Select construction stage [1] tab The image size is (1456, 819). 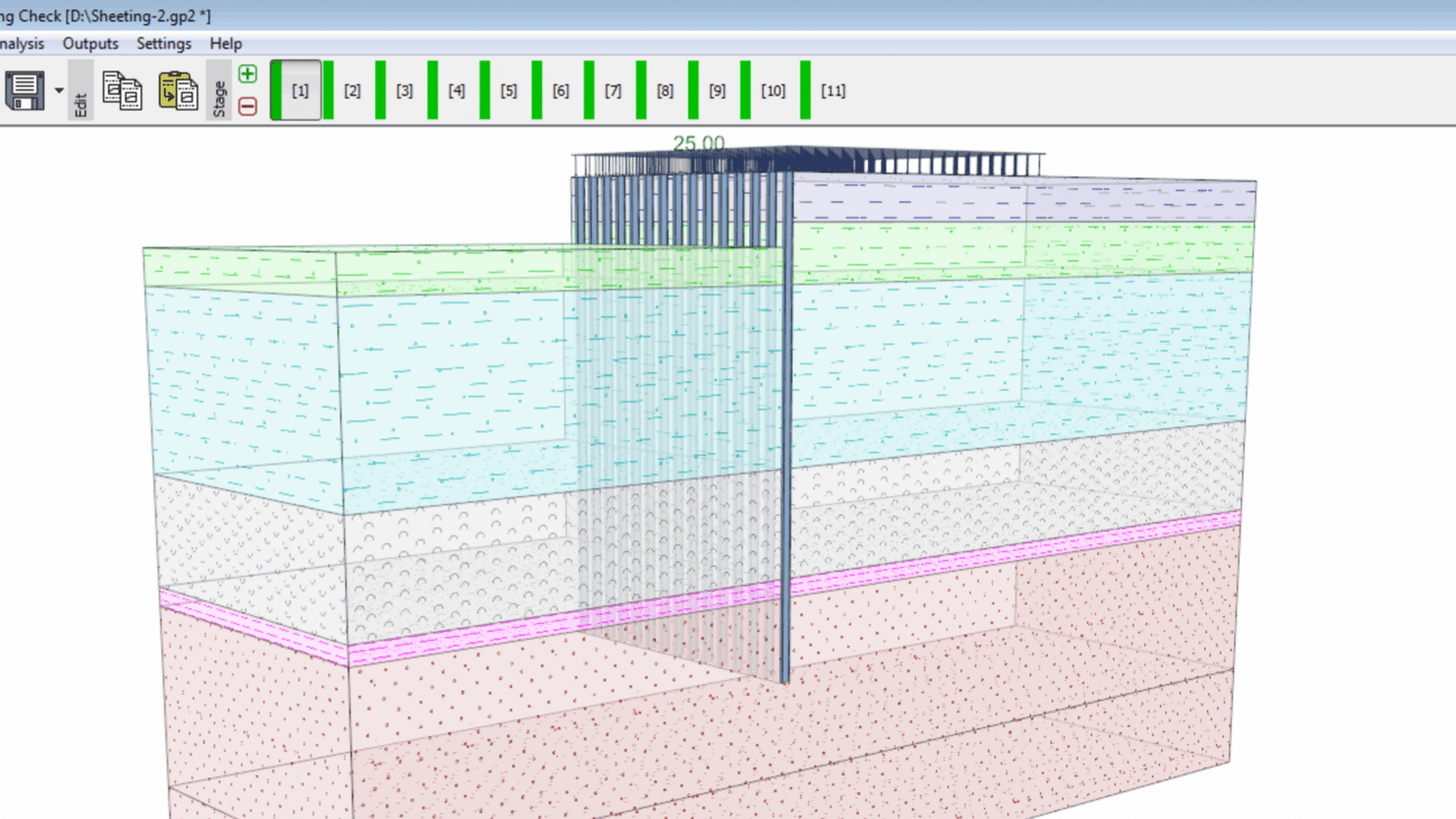pos(299,90)
